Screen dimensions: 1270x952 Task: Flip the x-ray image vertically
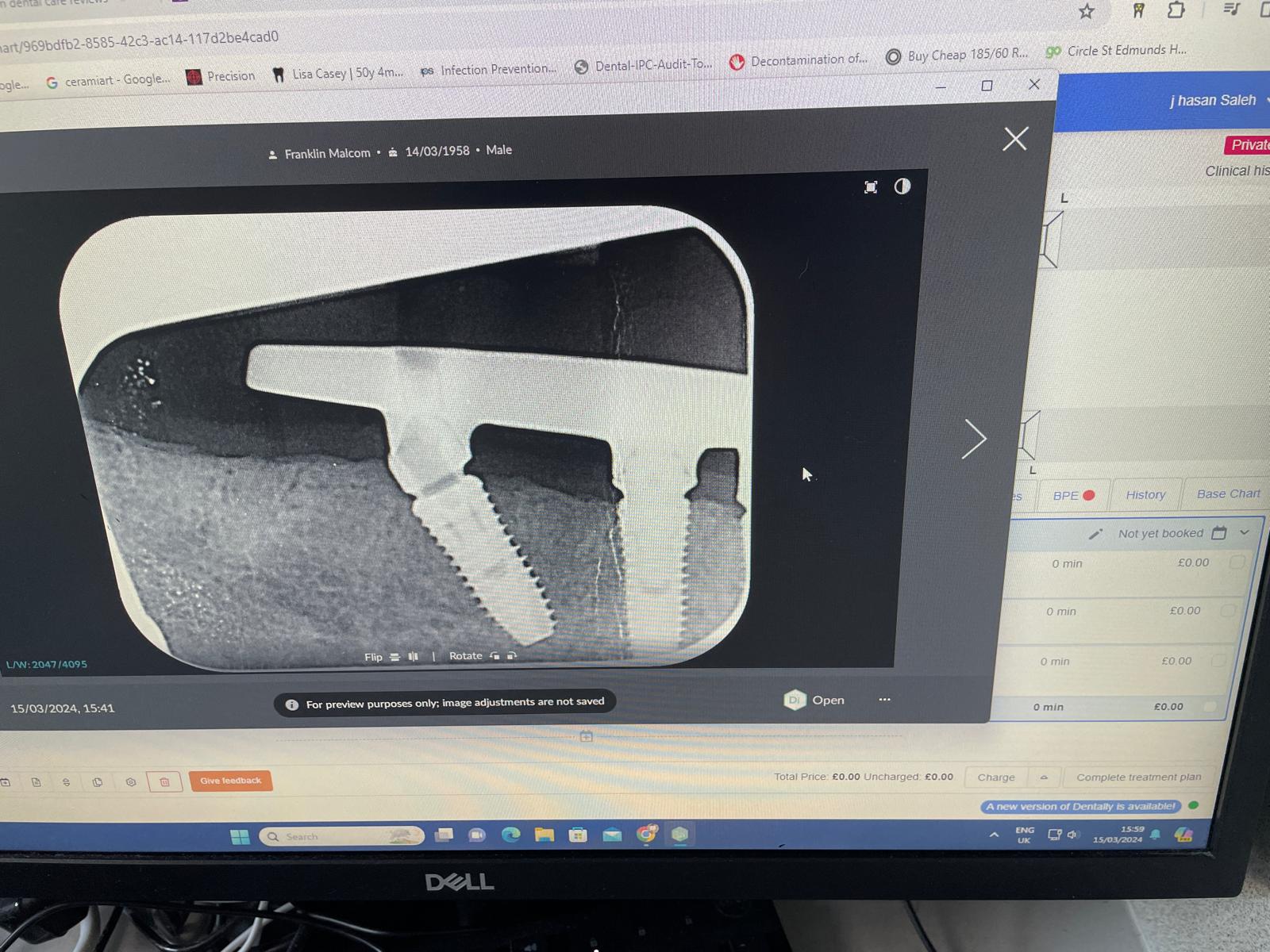[x=394, y=657]
